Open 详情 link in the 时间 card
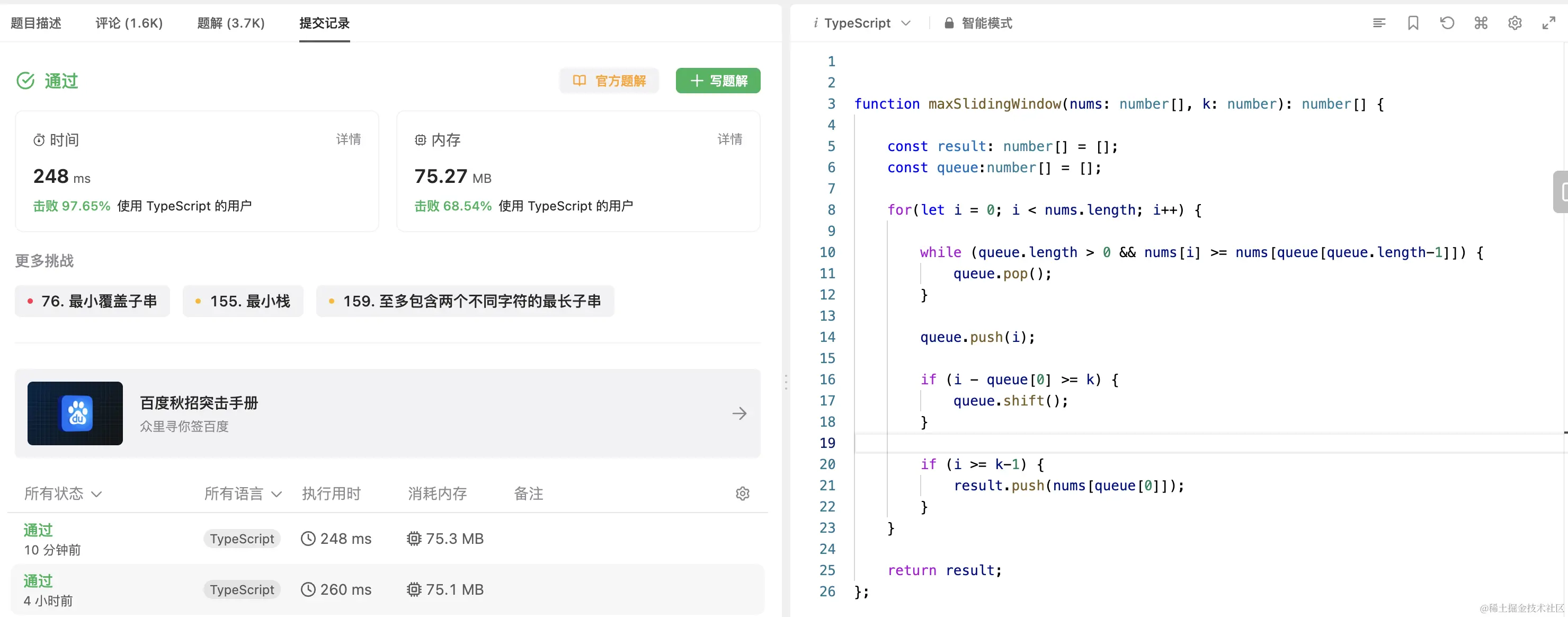1568x617 pixels. point(348,139)
